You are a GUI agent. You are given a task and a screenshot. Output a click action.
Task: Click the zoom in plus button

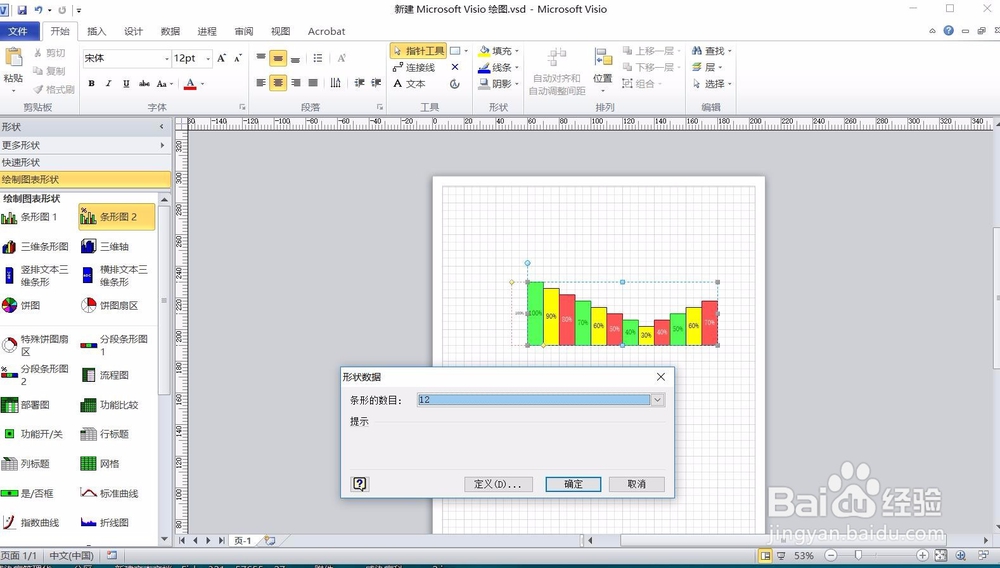[x=923, y=555]
